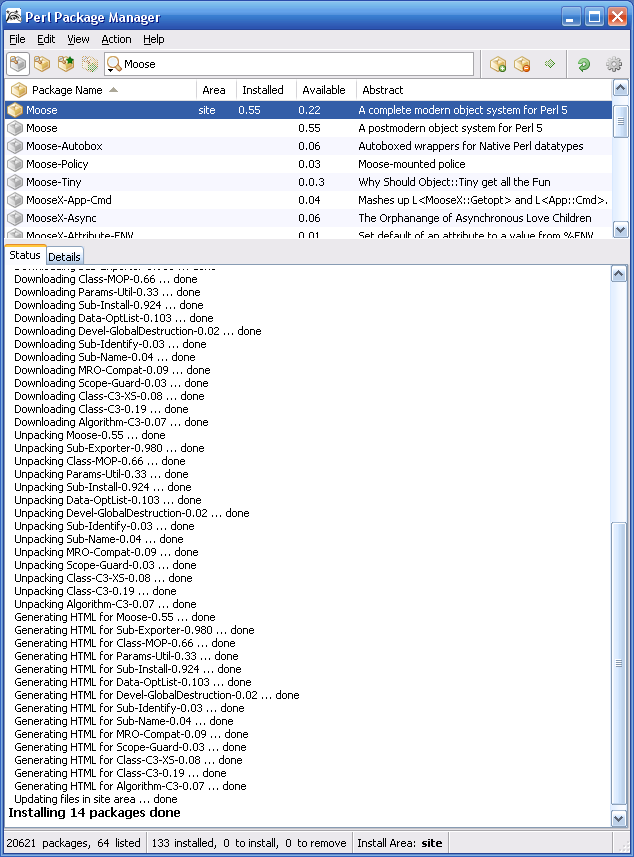Click the package list scroll up arrow
The width and height of the screenshot is (634, 857).
tap(620, 88)
